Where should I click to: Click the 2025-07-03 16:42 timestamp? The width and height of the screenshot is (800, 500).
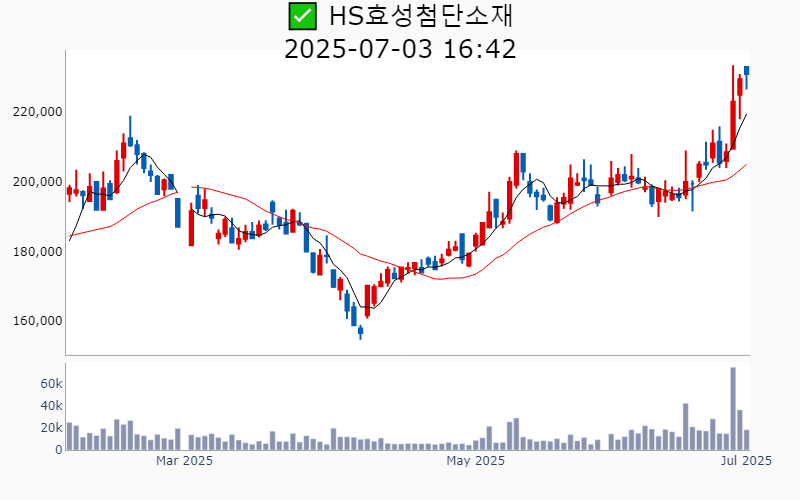tap(400, 49)
